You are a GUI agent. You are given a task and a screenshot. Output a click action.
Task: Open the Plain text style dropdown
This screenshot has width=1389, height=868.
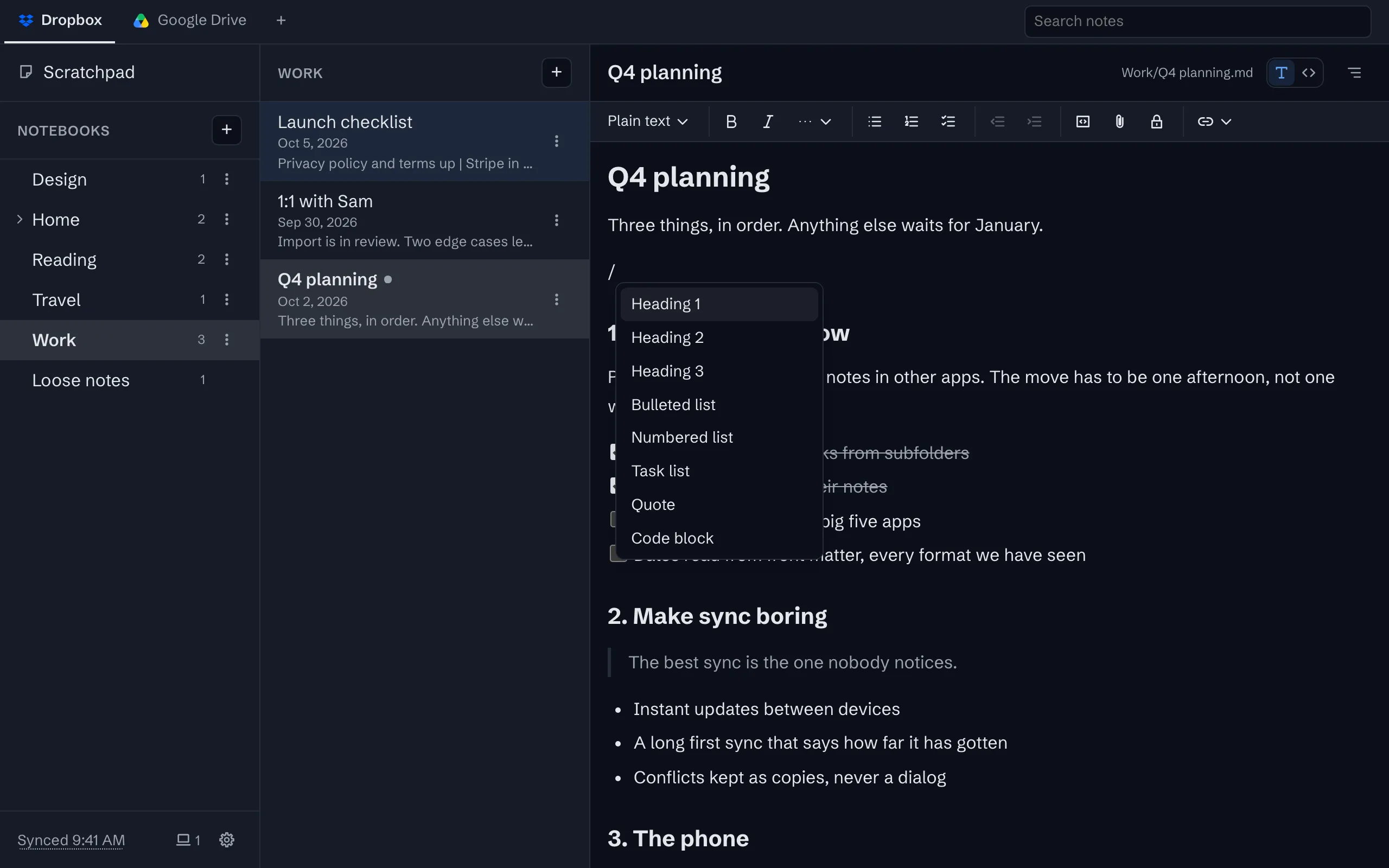(647, 122)
